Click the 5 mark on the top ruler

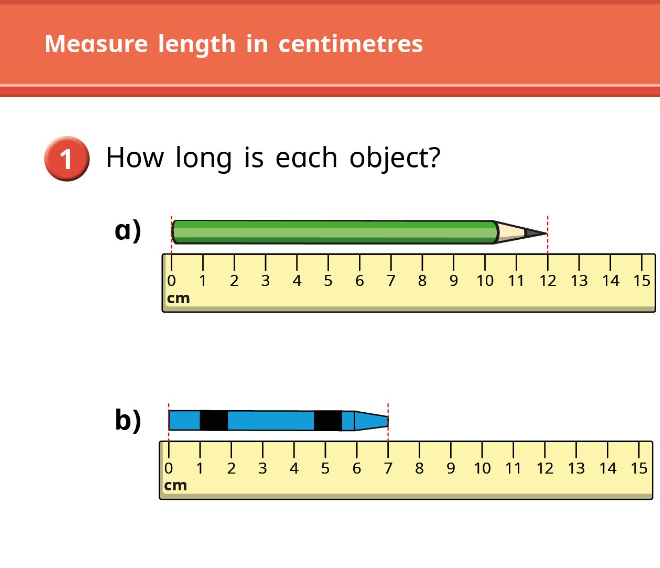tap(328, 280)
